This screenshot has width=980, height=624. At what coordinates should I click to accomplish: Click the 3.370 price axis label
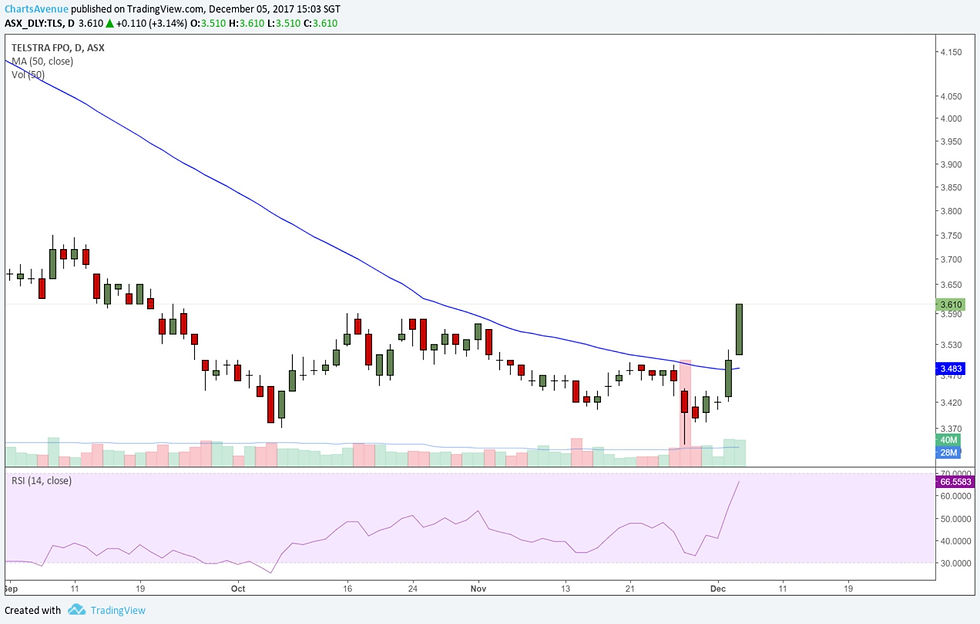click(x=951, y=429)
